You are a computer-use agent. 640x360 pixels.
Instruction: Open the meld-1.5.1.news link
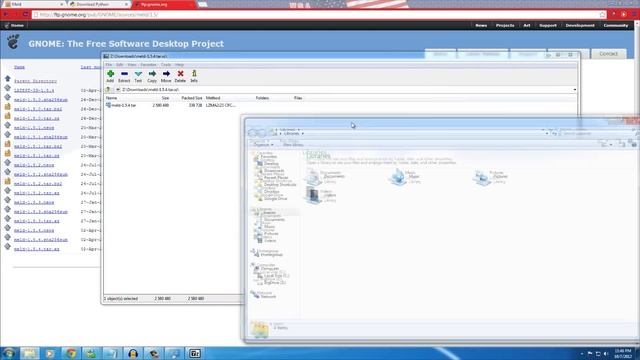[x=34, y=128]
